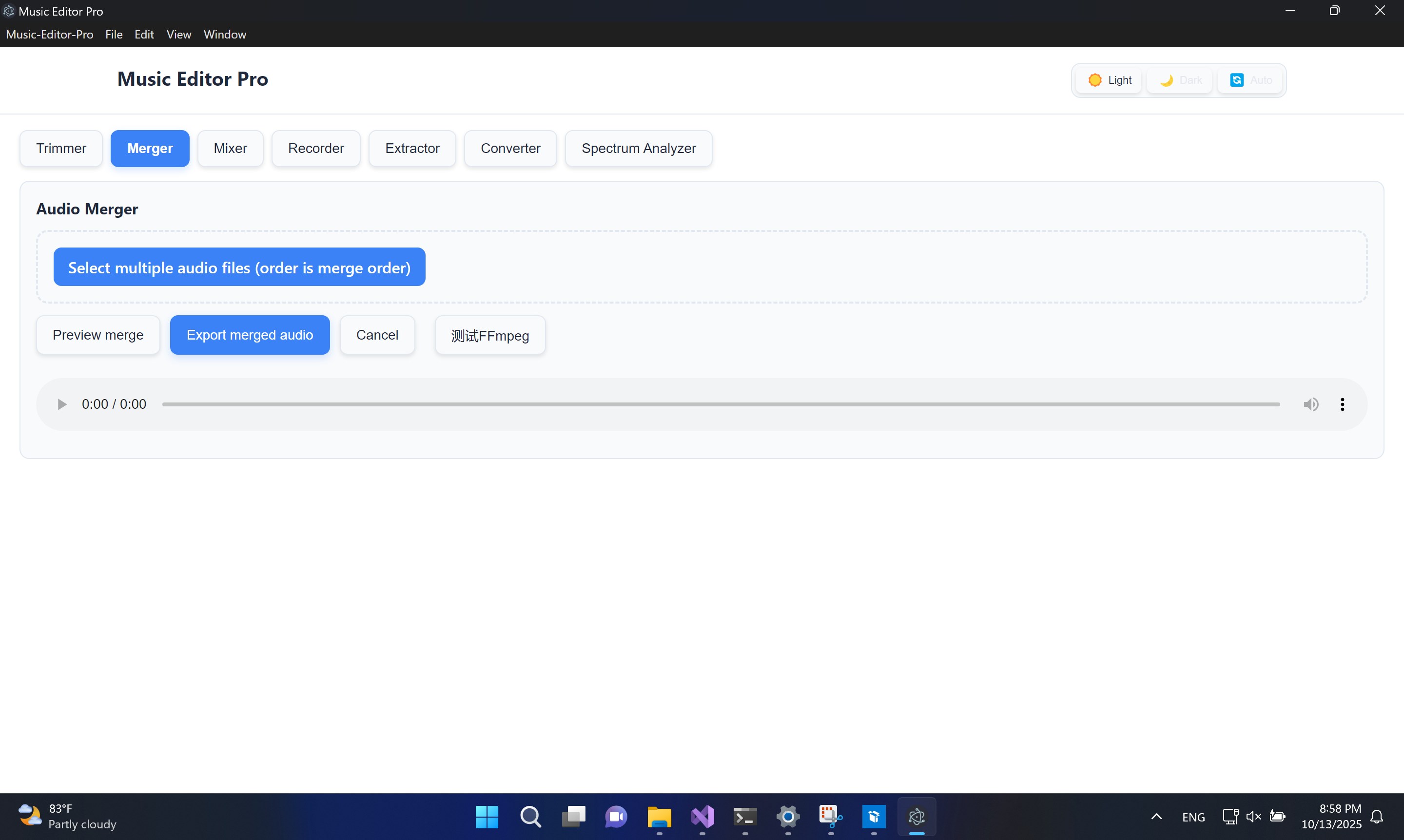
Task: Switch to the Extractor tab
Action: [412, 148]
